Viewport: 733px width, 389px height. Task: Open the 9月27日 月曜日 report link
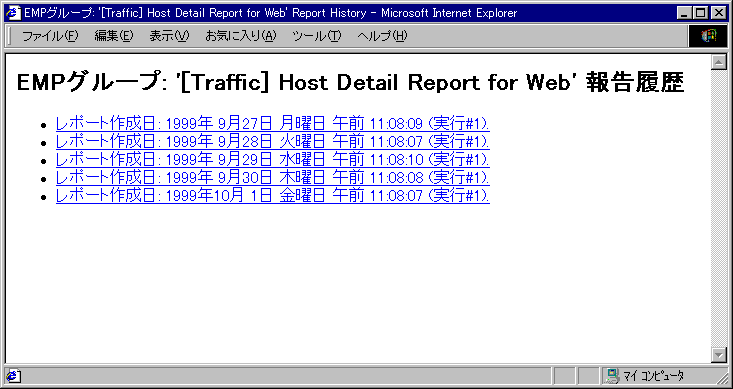pos(273,123)
